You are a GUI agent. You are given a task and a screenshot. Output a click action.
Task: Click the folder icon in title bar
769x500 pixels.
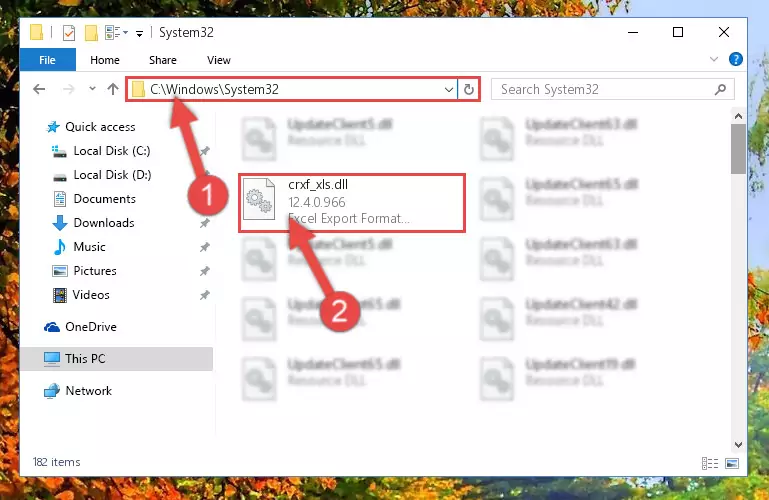[36, 32]
